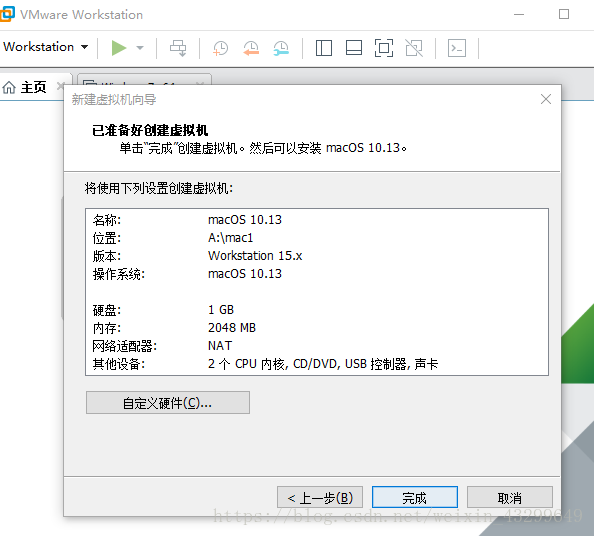
Task: Select the location value A:\mac1
Action: point(230,238)
